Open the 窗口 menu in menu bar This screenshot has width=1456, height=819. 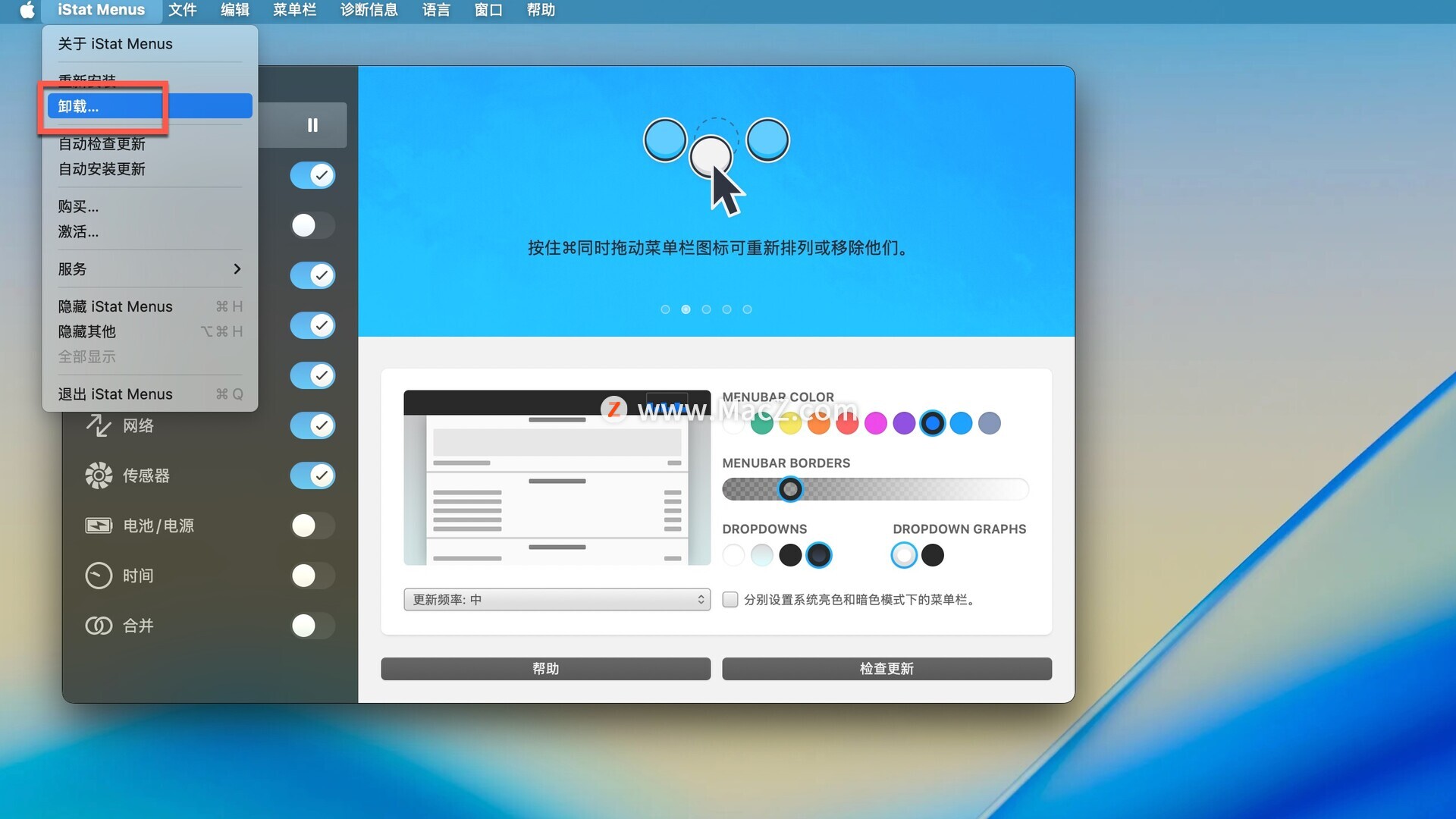(488, 11)
